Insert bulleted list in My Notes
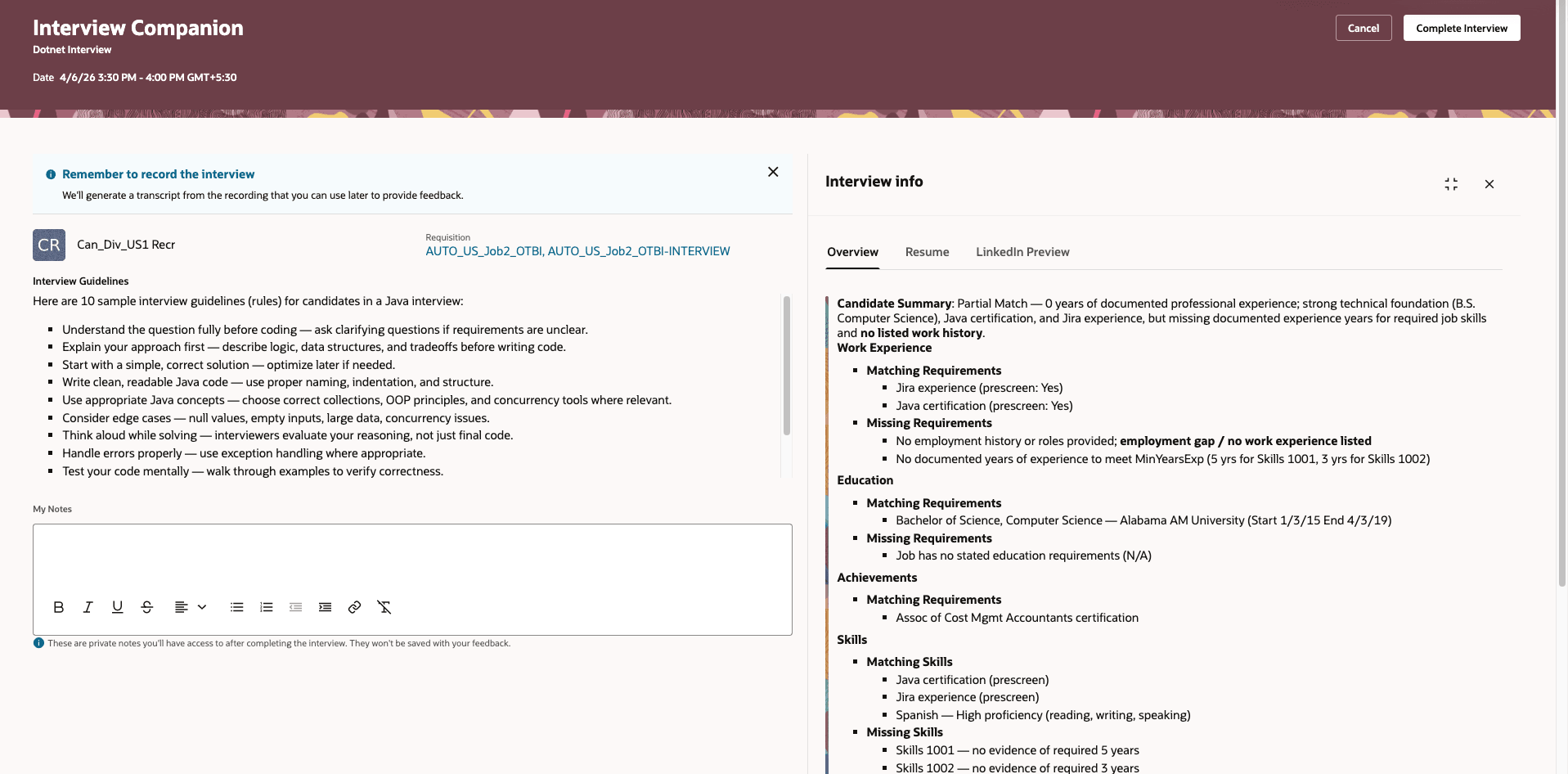 pyautogui.click(x=236, y=607)
